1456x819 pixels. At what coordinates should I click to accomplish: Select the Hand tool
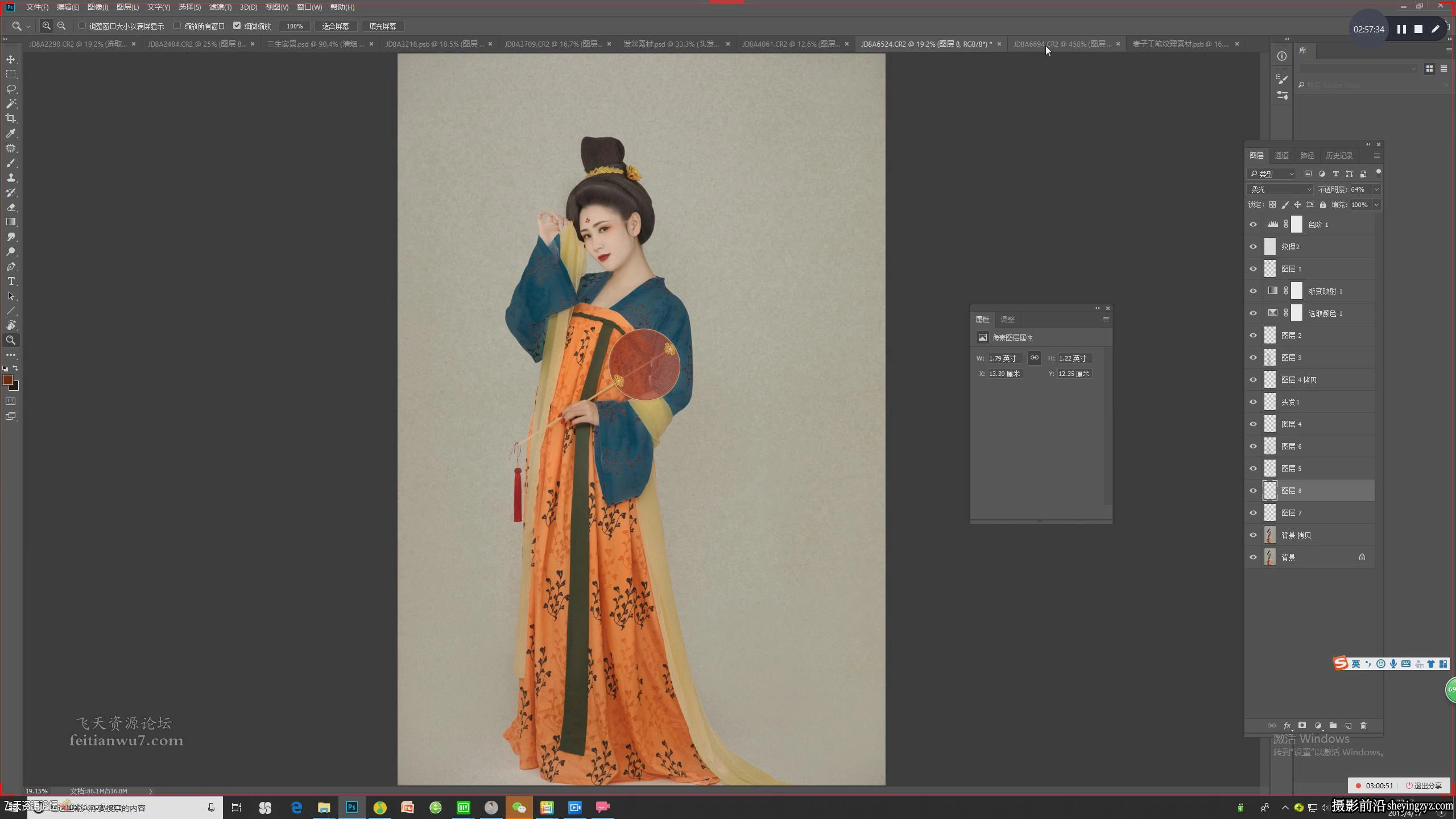[x=11, y=325]
